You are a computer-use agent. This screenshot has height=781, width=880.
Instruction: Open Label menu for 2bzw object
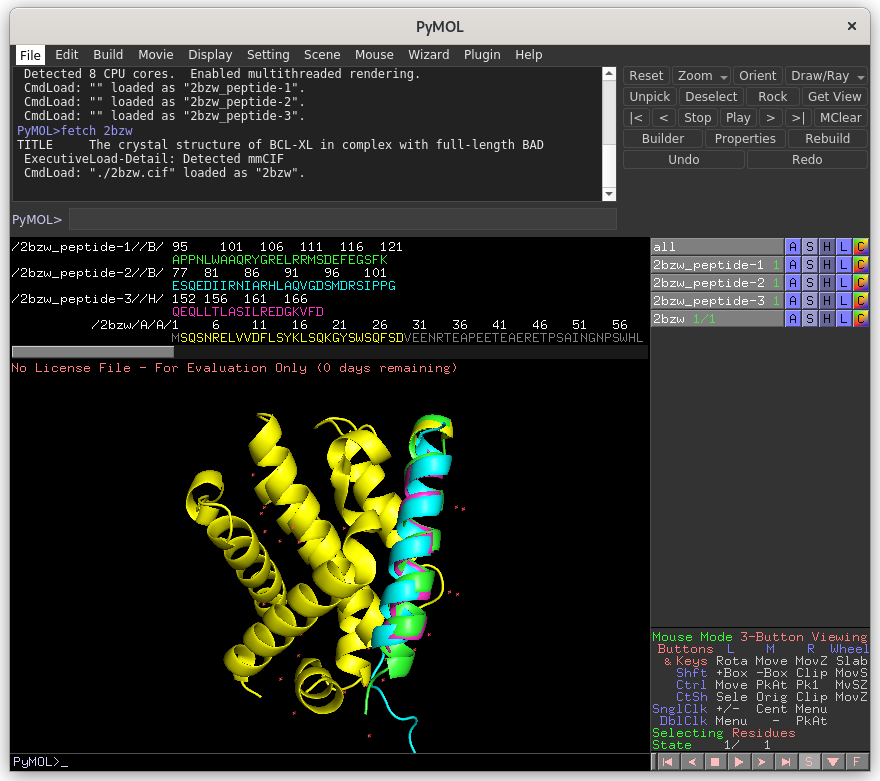[844, 318]
